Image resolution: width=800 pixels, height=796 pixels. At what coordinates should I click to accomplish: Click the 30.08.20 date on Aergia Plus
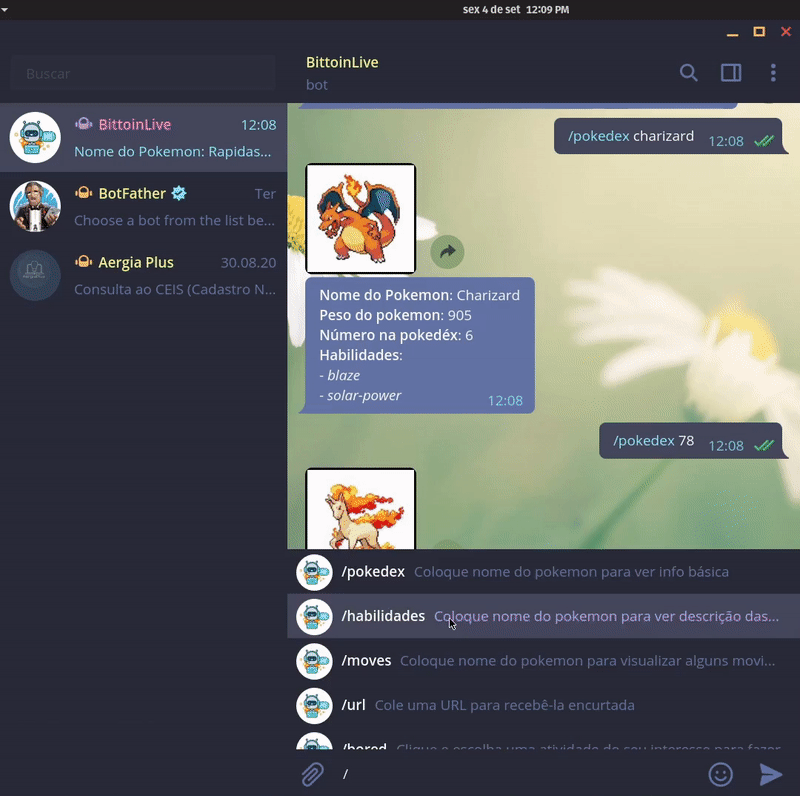[x=248, y=262]
